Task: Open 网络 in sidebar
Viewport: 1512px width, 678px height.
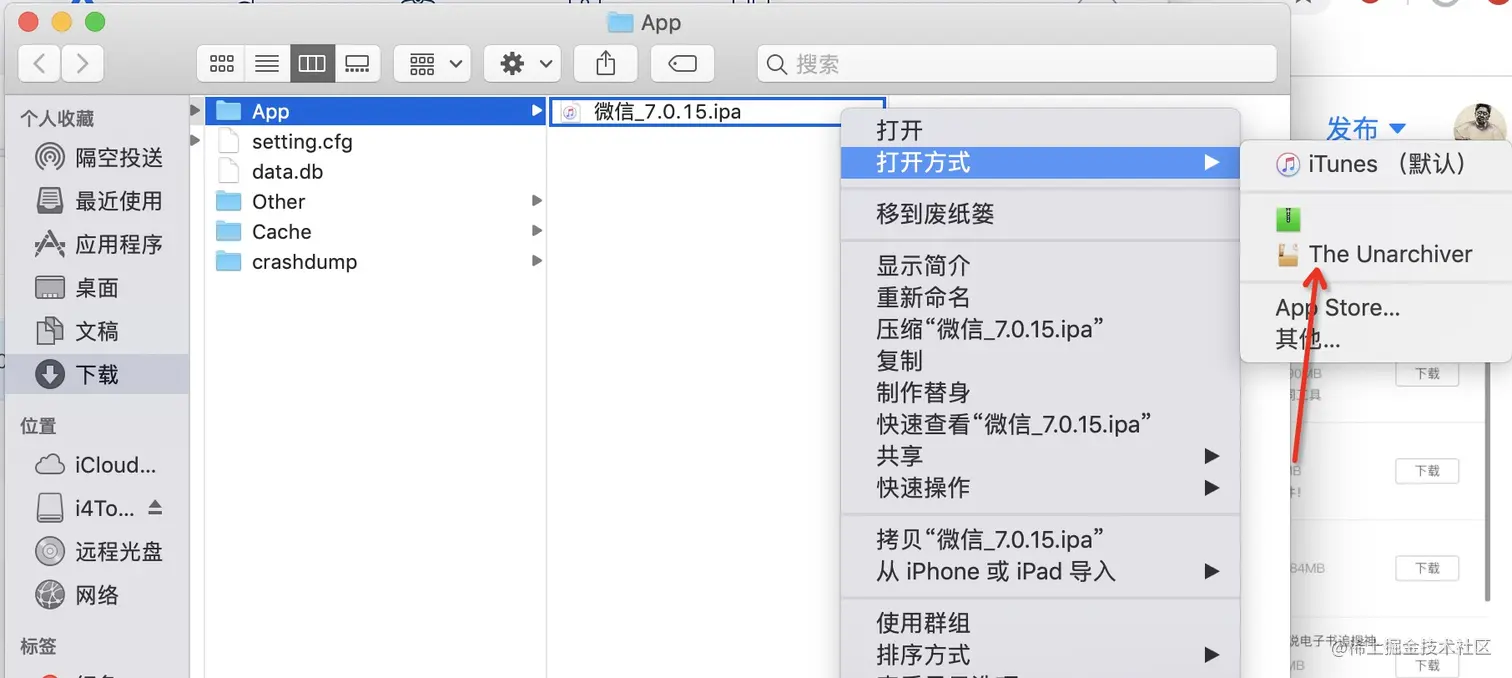Action: pos(98,595)
